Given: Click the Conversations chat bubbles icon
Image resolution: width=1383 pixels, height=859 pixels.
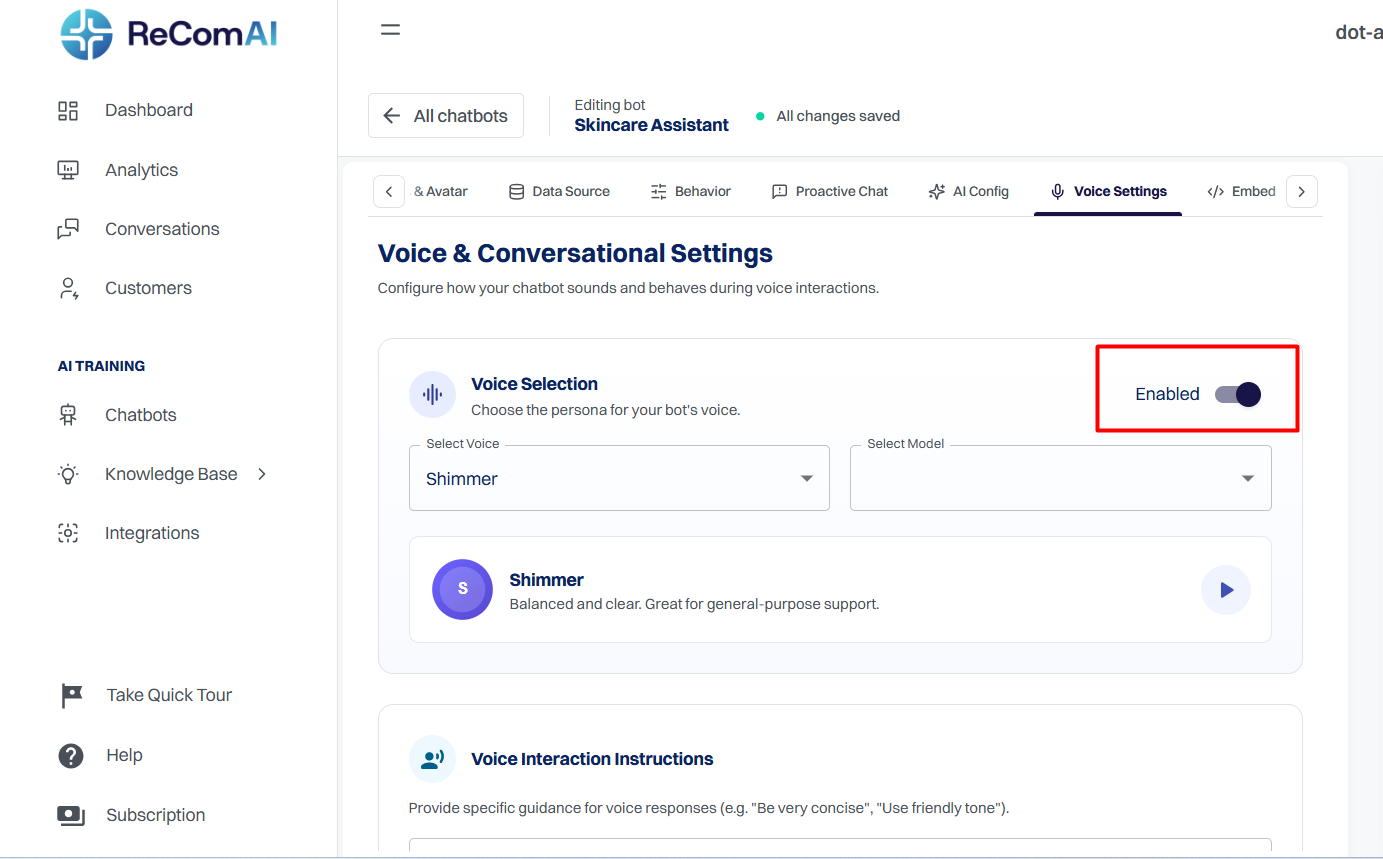Looking at the screenshot, I should (68, 229).
